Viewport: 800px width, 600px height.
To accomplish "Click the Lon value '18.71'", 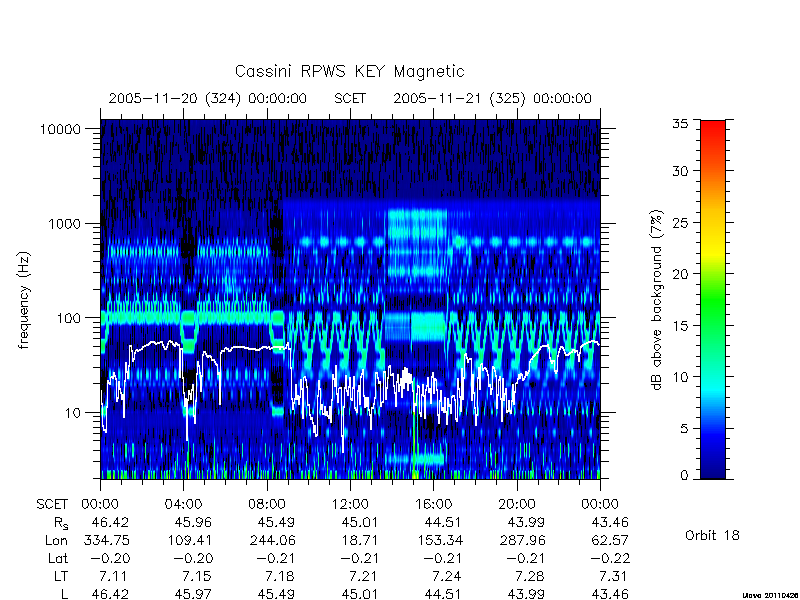I will pyautogui.click(x=359, y=540).
